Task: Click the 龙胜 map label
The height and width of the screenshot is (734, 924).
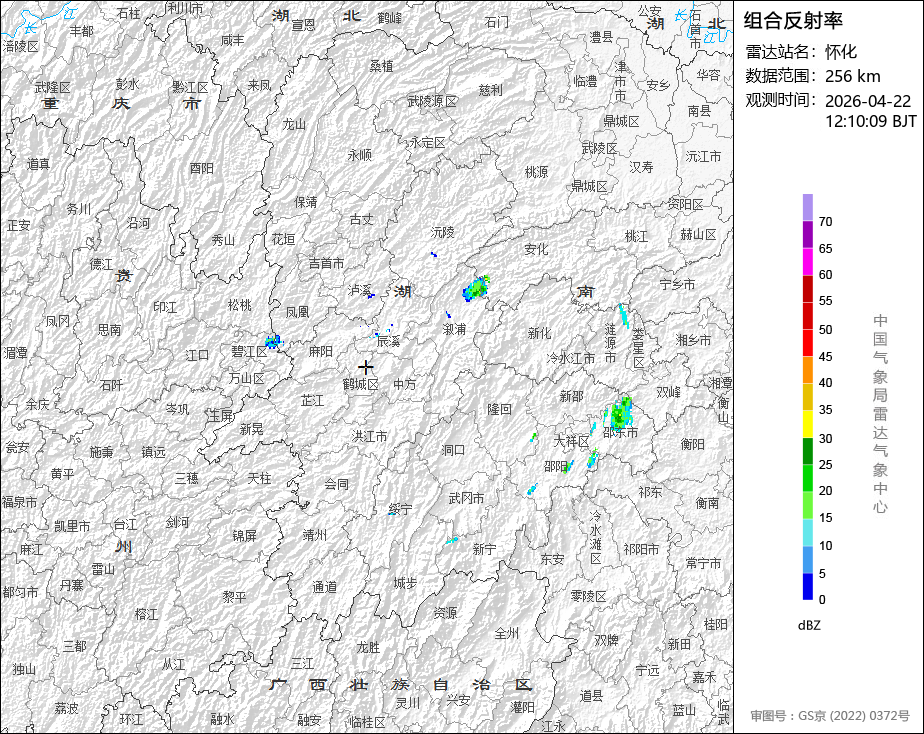Action: click(368, 647)
